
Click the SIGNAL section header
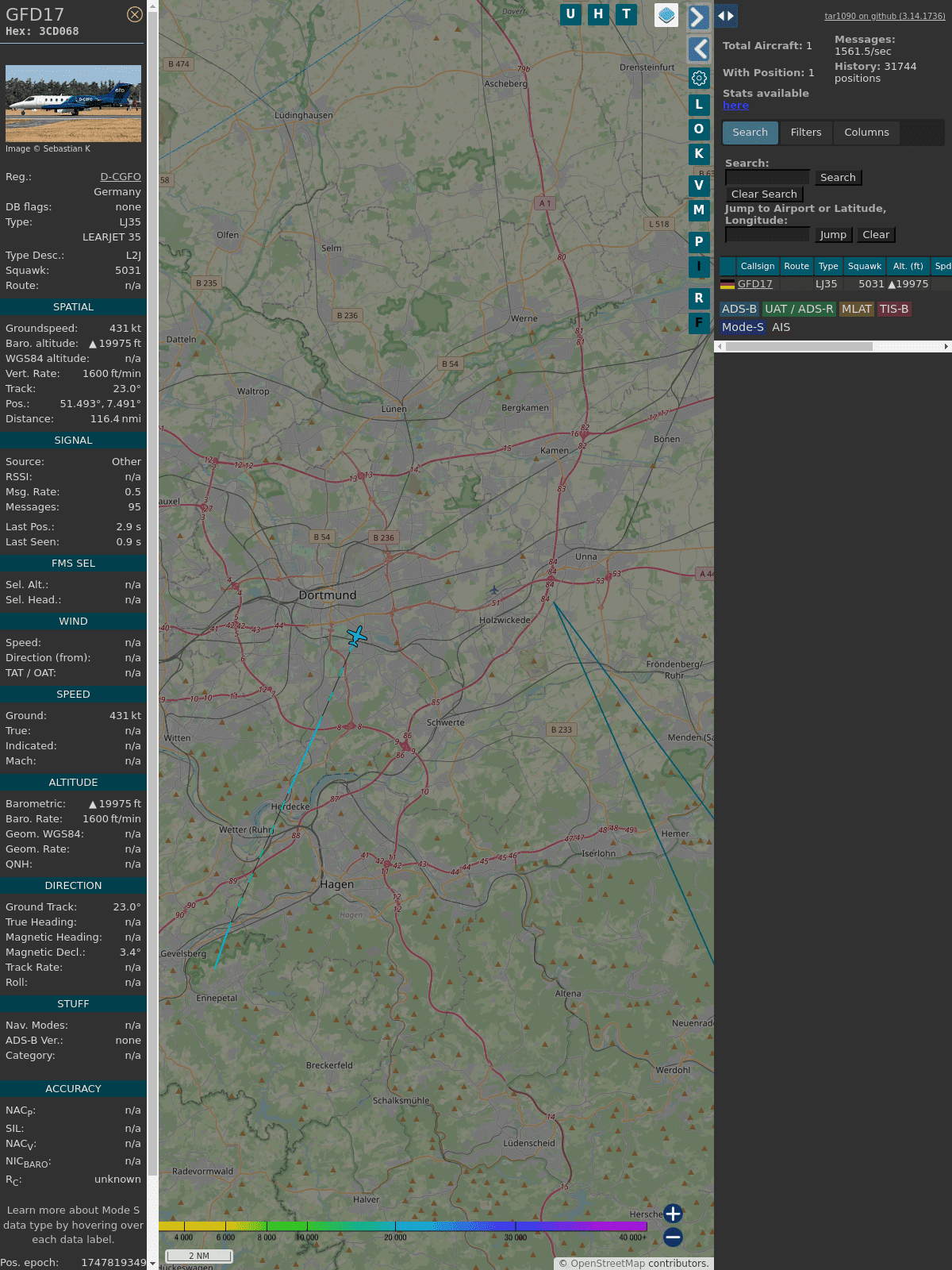tap(73, 441)
